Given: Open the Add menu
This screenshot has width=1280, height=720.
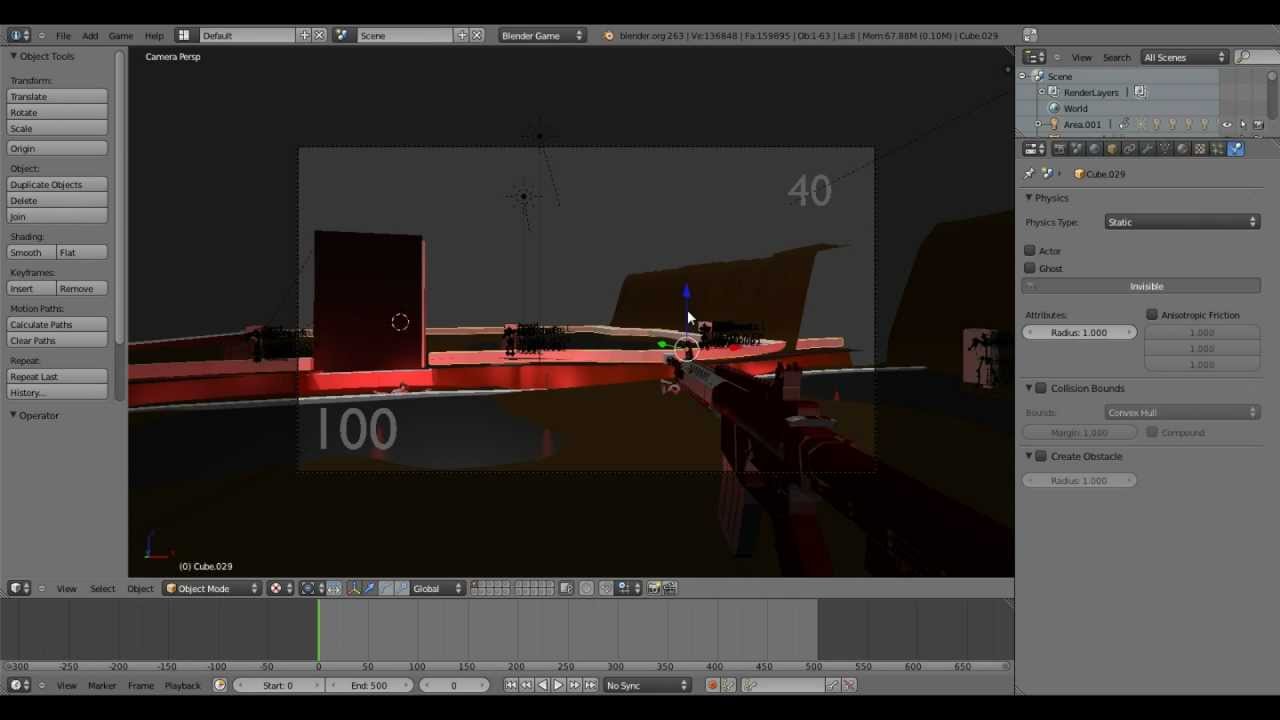Looking at the screenshot, I should point(90,35).
